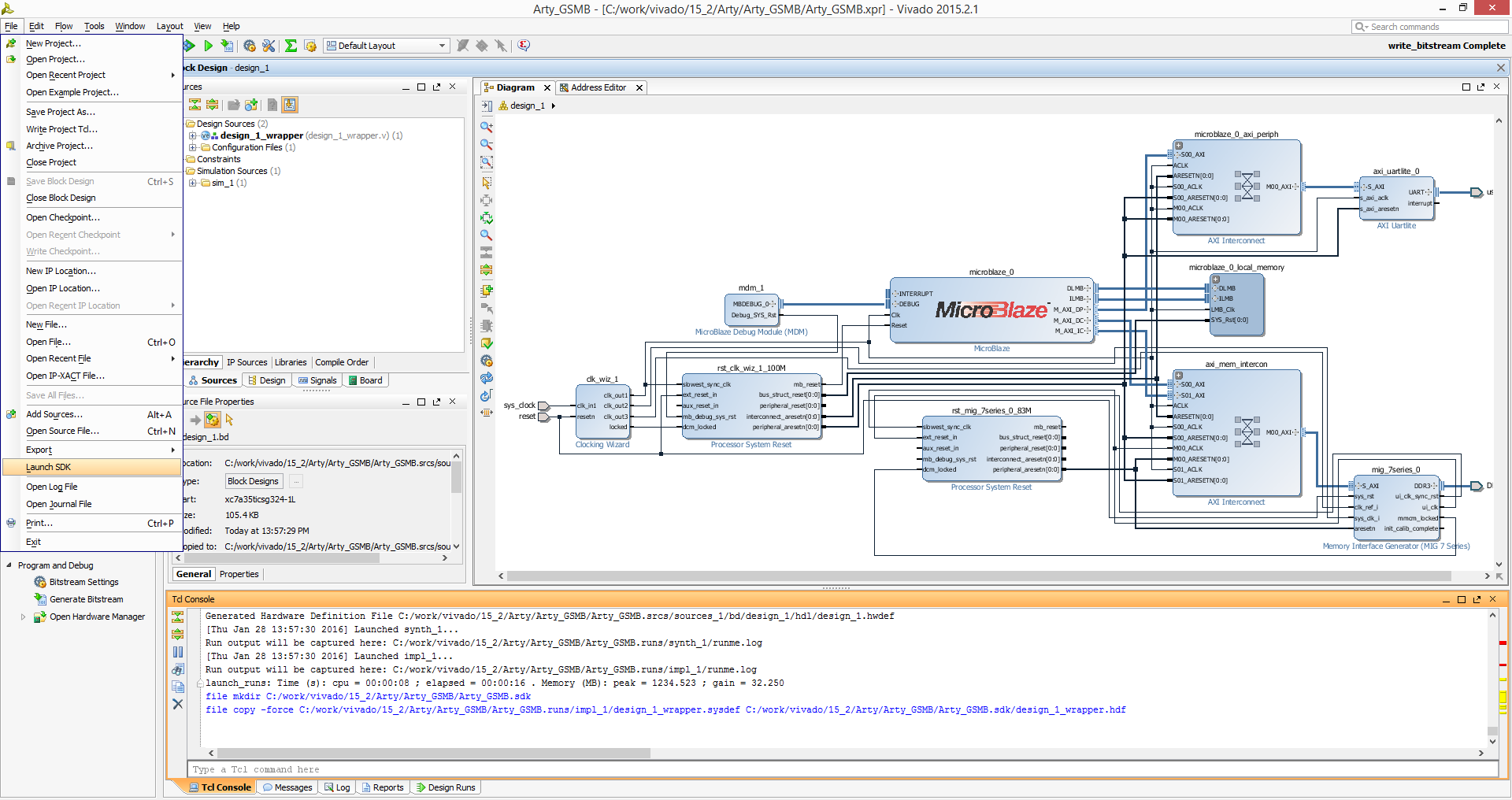Click the copy icon in Tcl Console

click(x=178, y=687)
